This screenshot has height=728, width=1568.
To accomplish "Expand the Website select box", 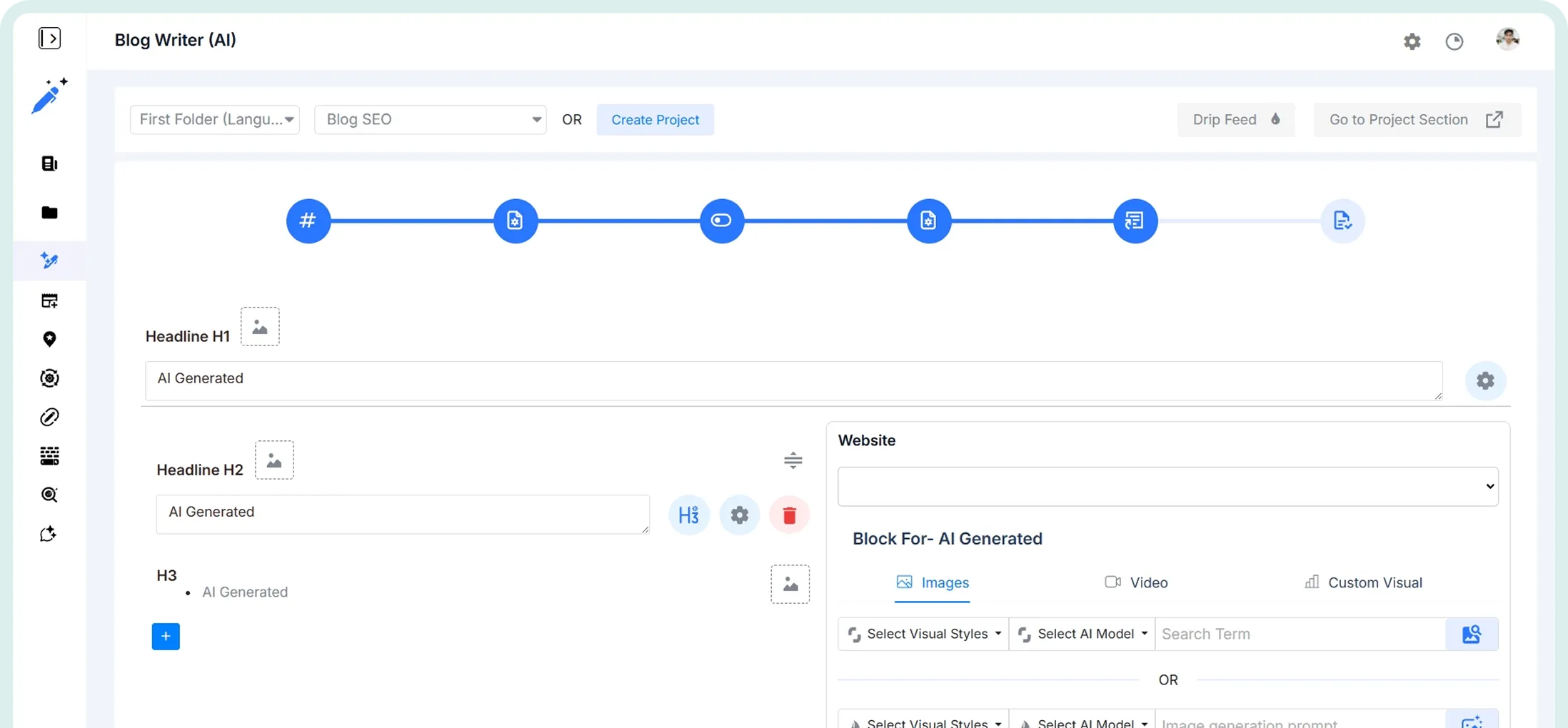I will pyautogui.click(x=1167, y=487).
